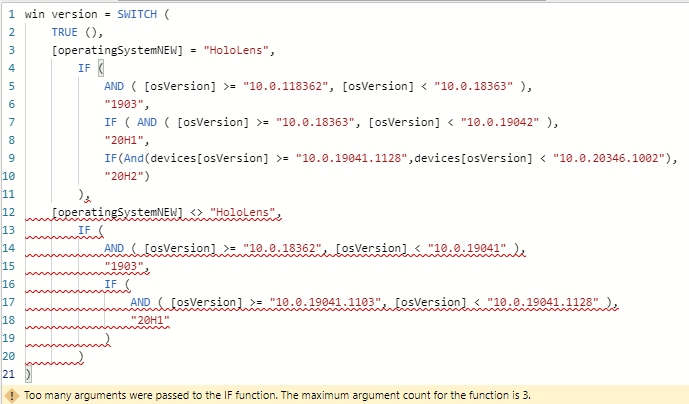Click the "1903" string on line 6

(124, 105)
